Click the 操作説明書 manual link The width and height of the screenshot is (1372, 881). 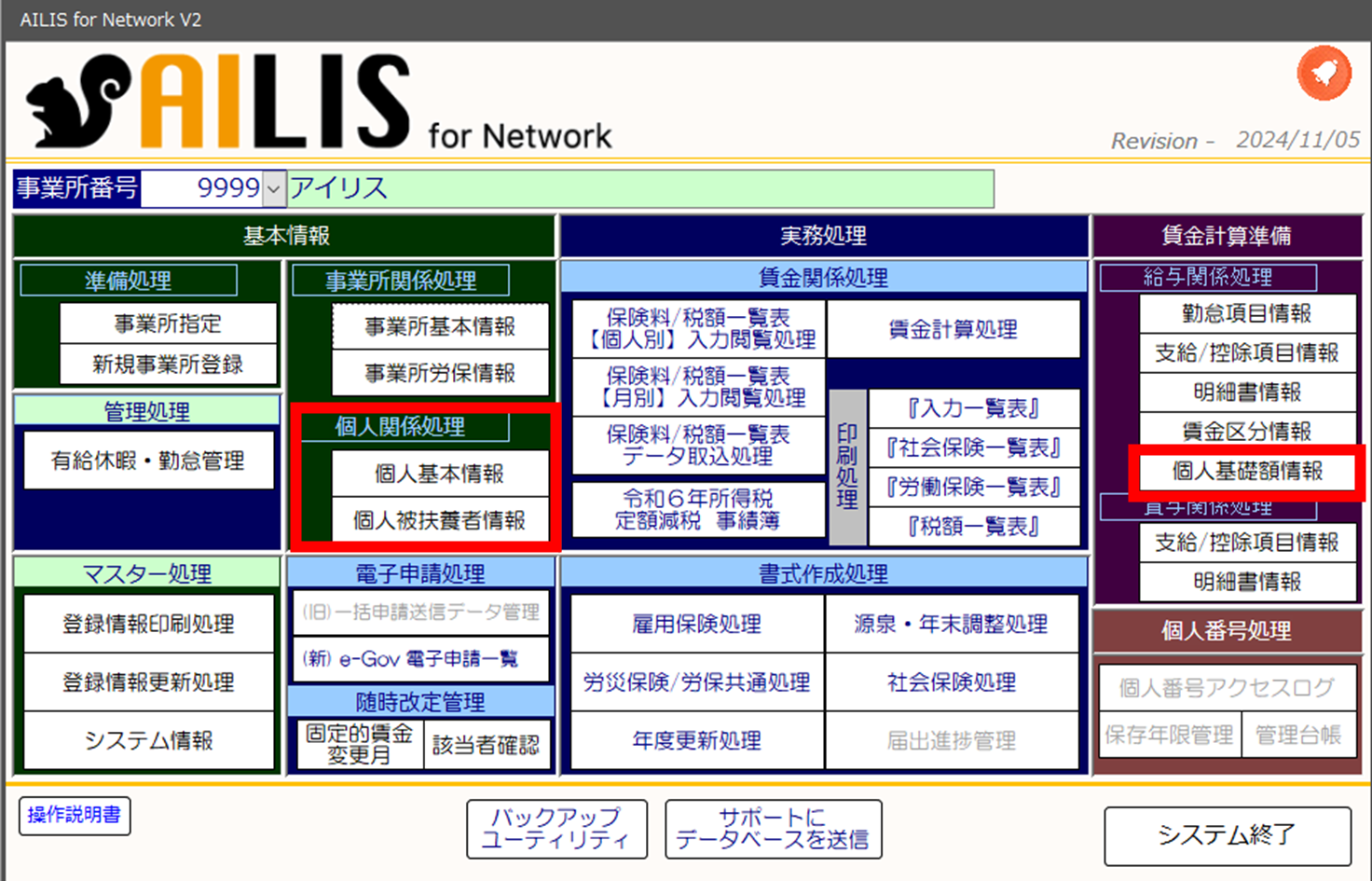tap(75, 816)
